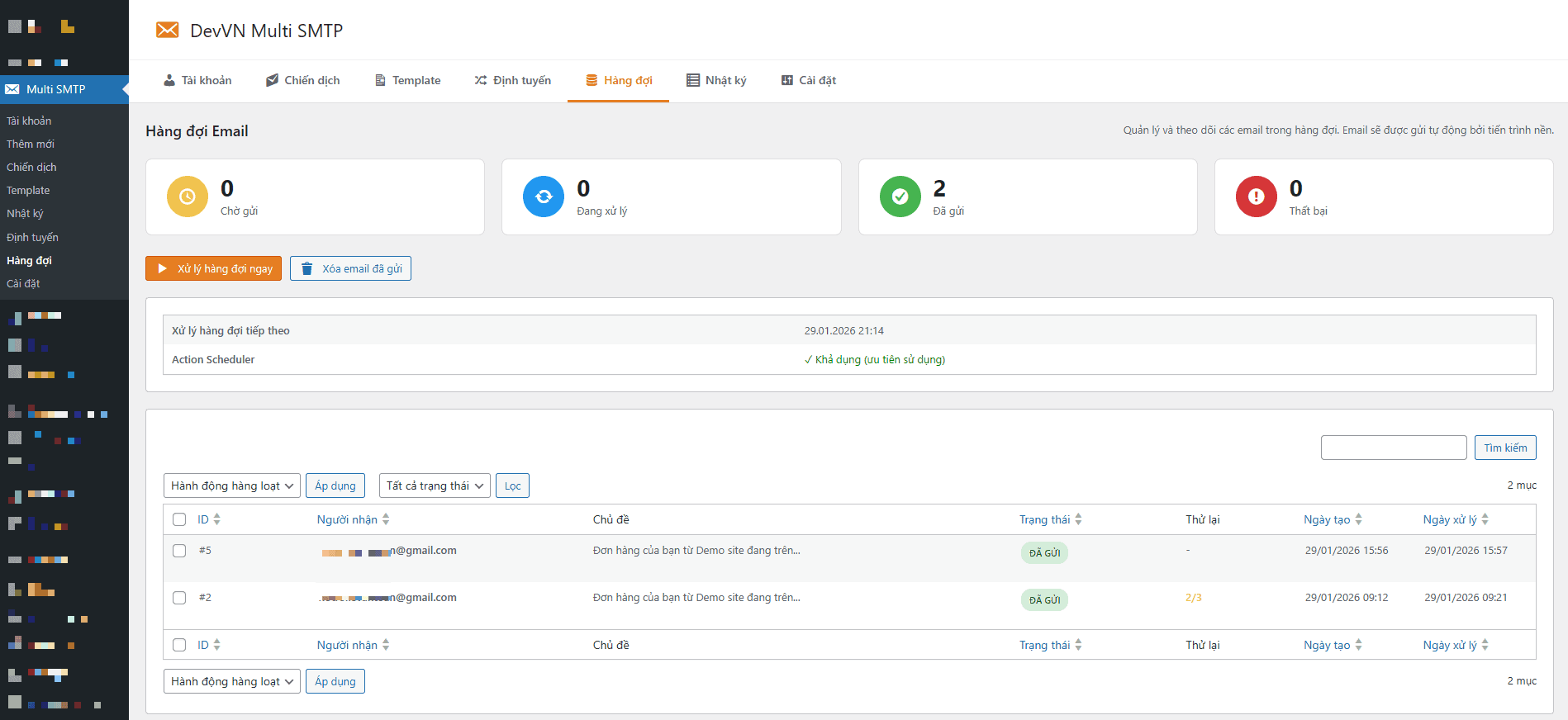The height and width of the screenshot is (720, 1568).
Task: Open the 'Chiến dịch' tab
Action: (x=302, y=80)
